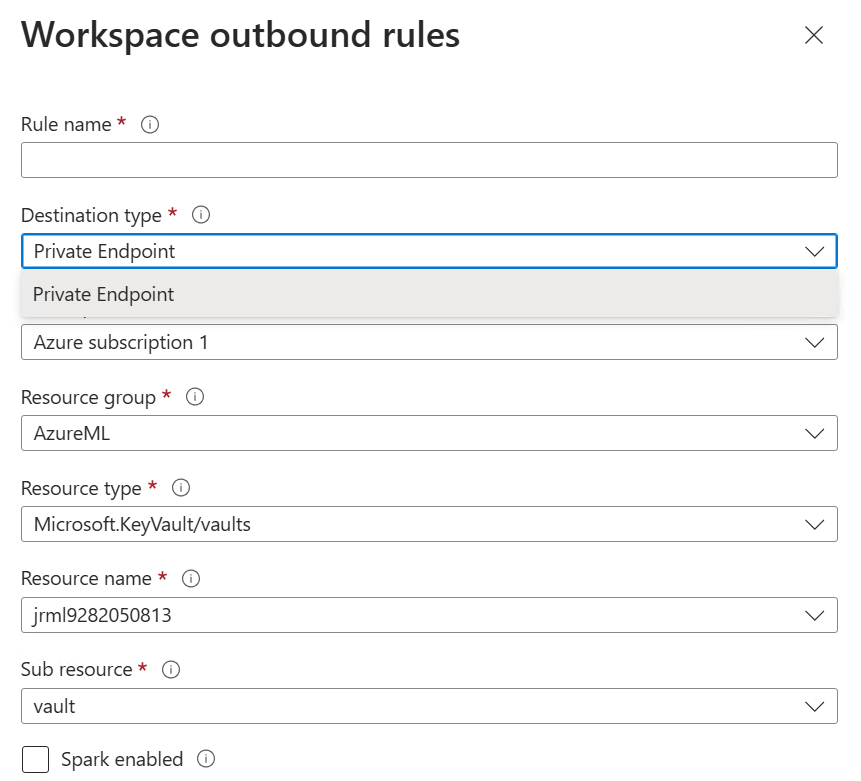
Task: Click the Rule name info icon
Action: click(x=150, y=125)
